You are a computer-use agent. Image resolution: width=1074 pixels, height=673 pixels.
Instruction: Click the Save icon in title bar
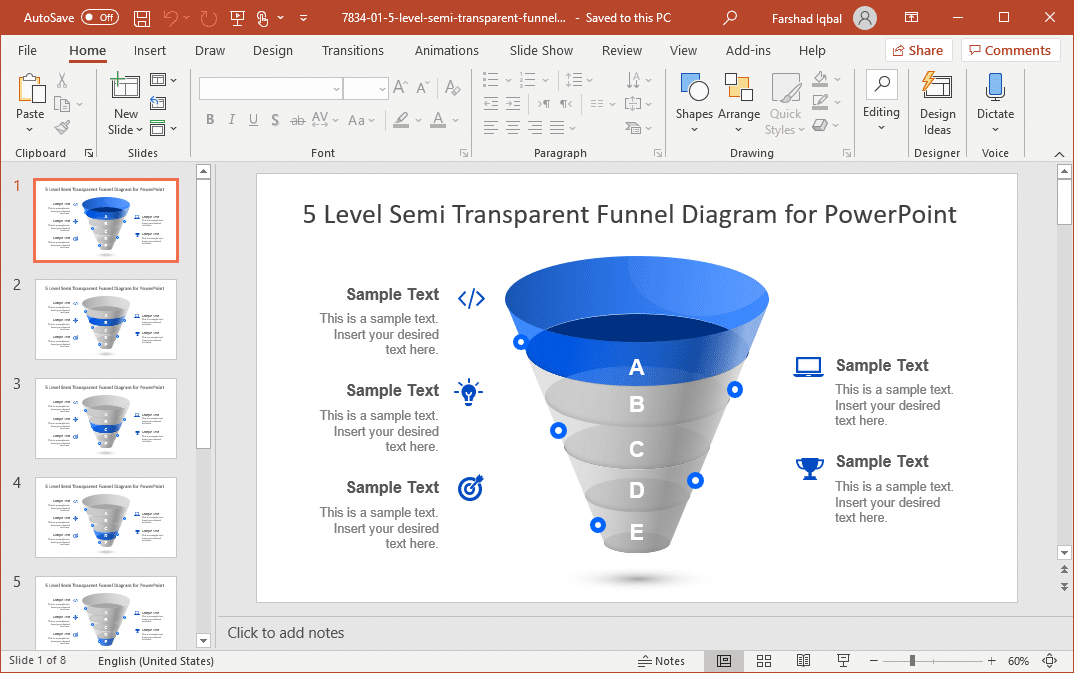(x=142, y=18)
